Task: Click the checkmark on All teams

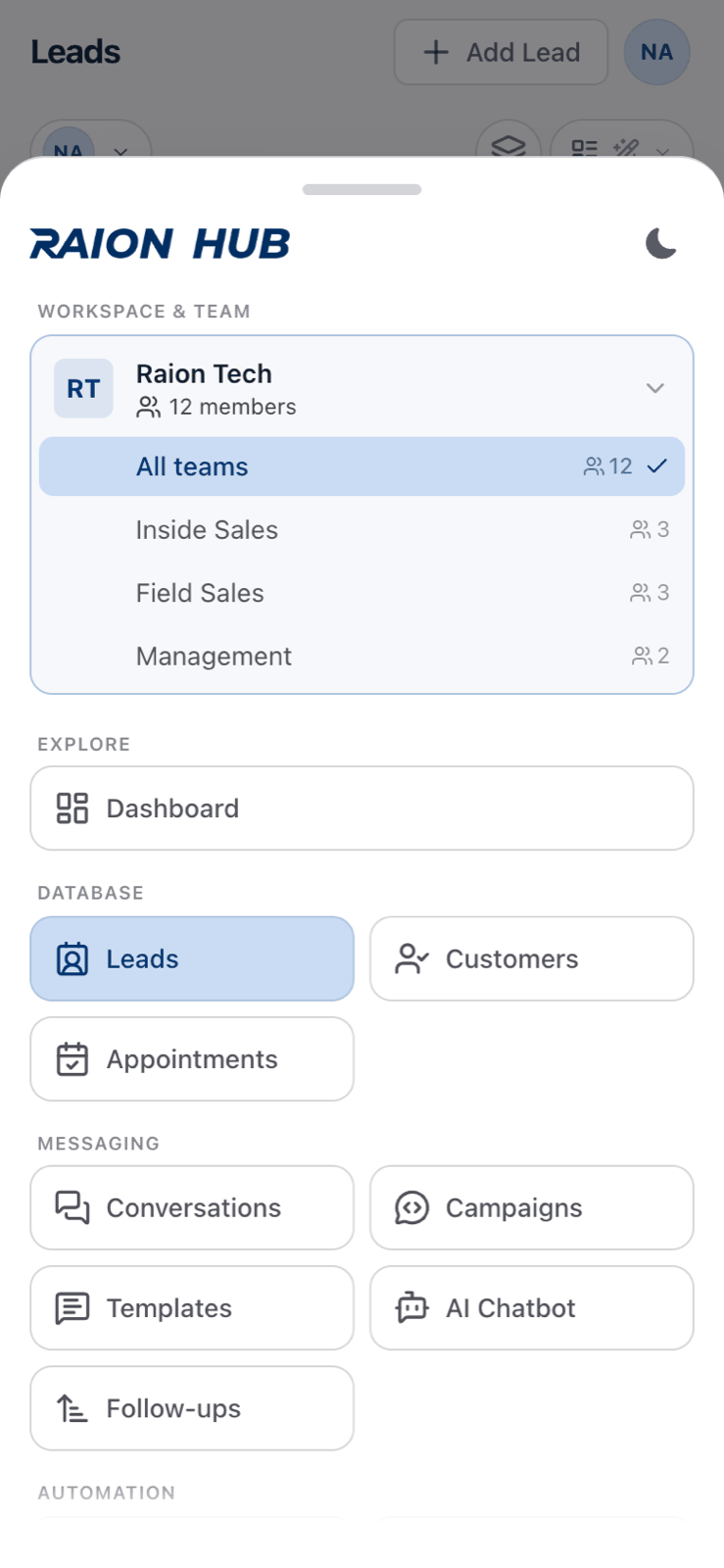Action: click(657, 466)
